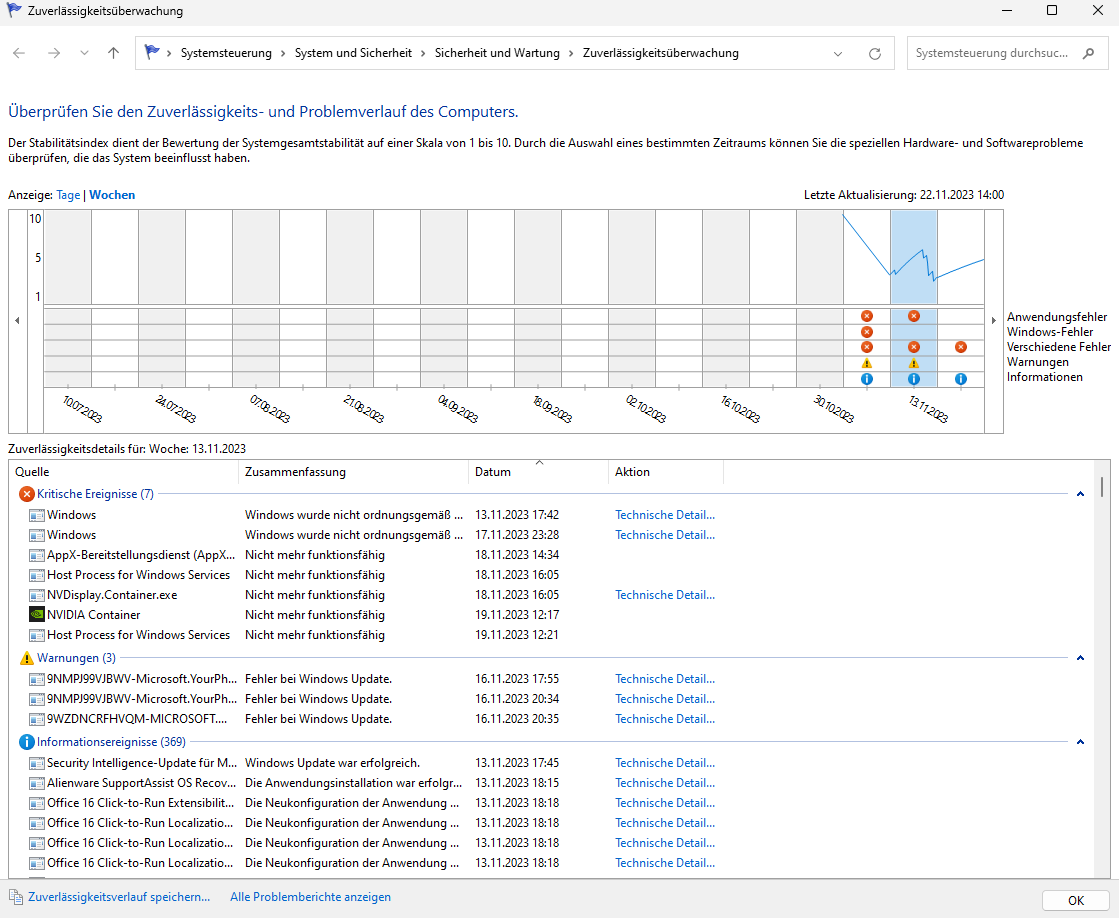Click Informationsereignisse (369) group header
1119x918 pixels.
(x=111, y=742)
